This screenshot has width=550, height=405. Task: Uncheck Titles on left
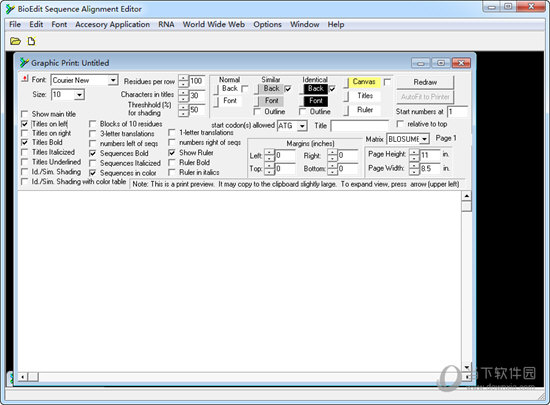(x=25, y=124)
